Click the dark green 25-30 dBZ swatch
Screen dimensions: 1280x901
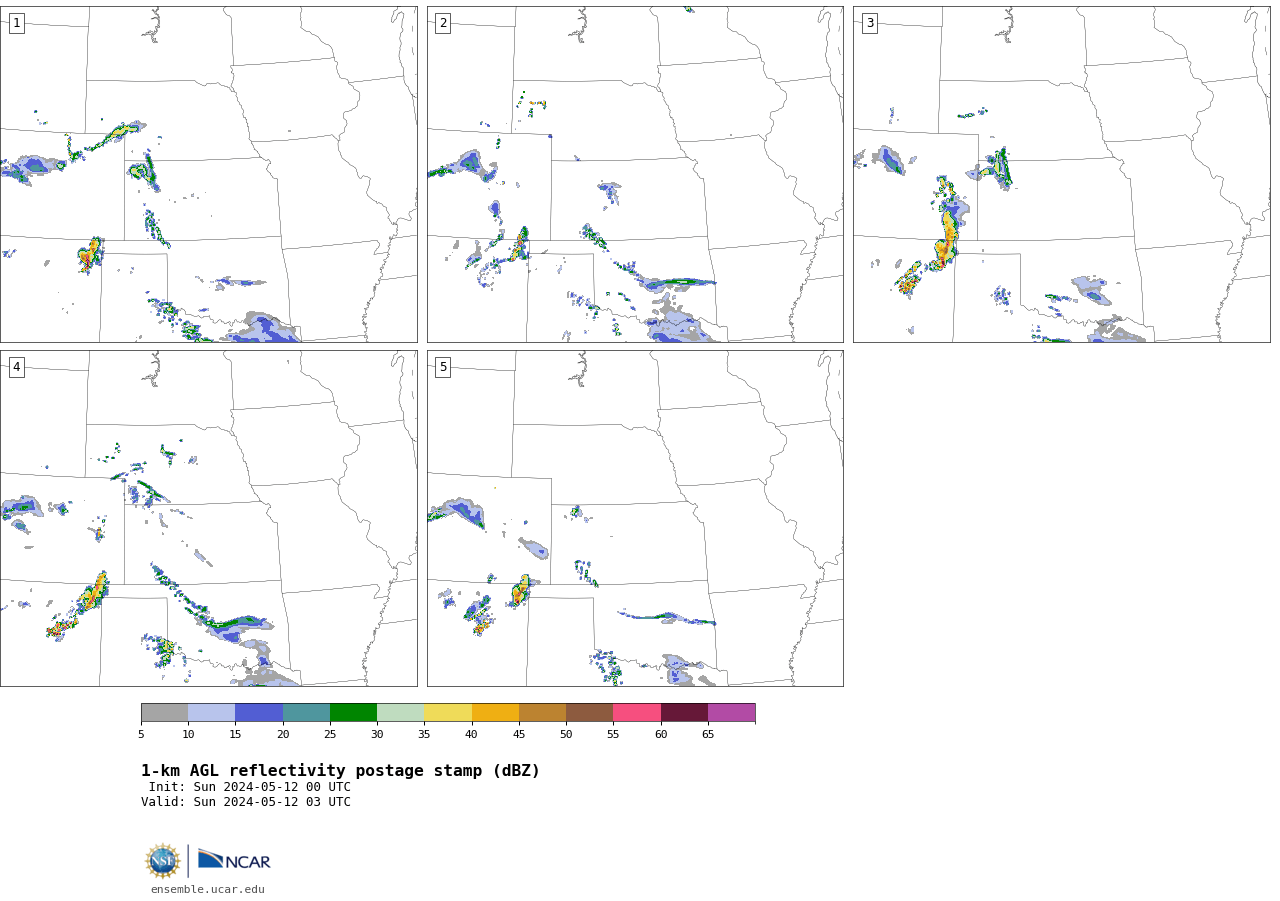pyautogui.click(x=353, y=713)
